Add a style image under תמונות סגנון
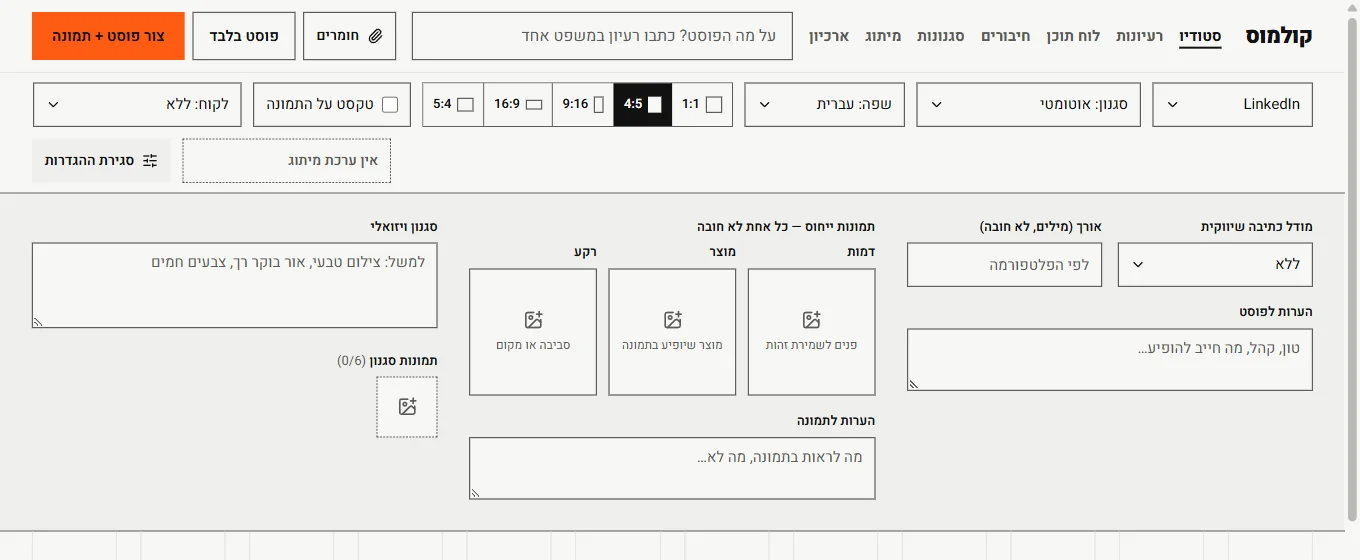The width and height of the screenshot is (1360, 560). click(407, 407)
